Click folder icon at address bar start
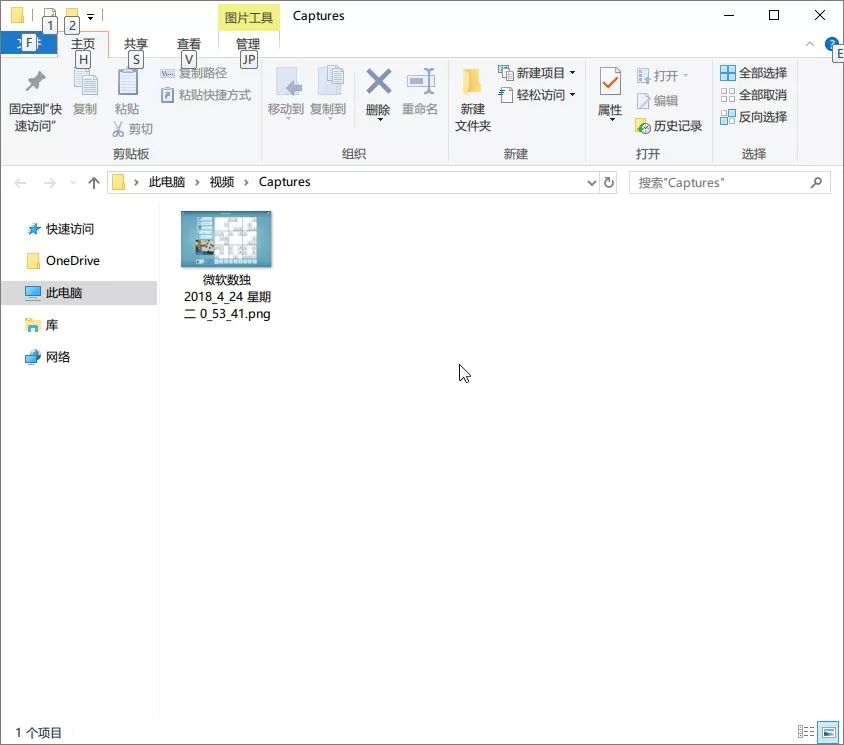 click(x=118, y=182)
